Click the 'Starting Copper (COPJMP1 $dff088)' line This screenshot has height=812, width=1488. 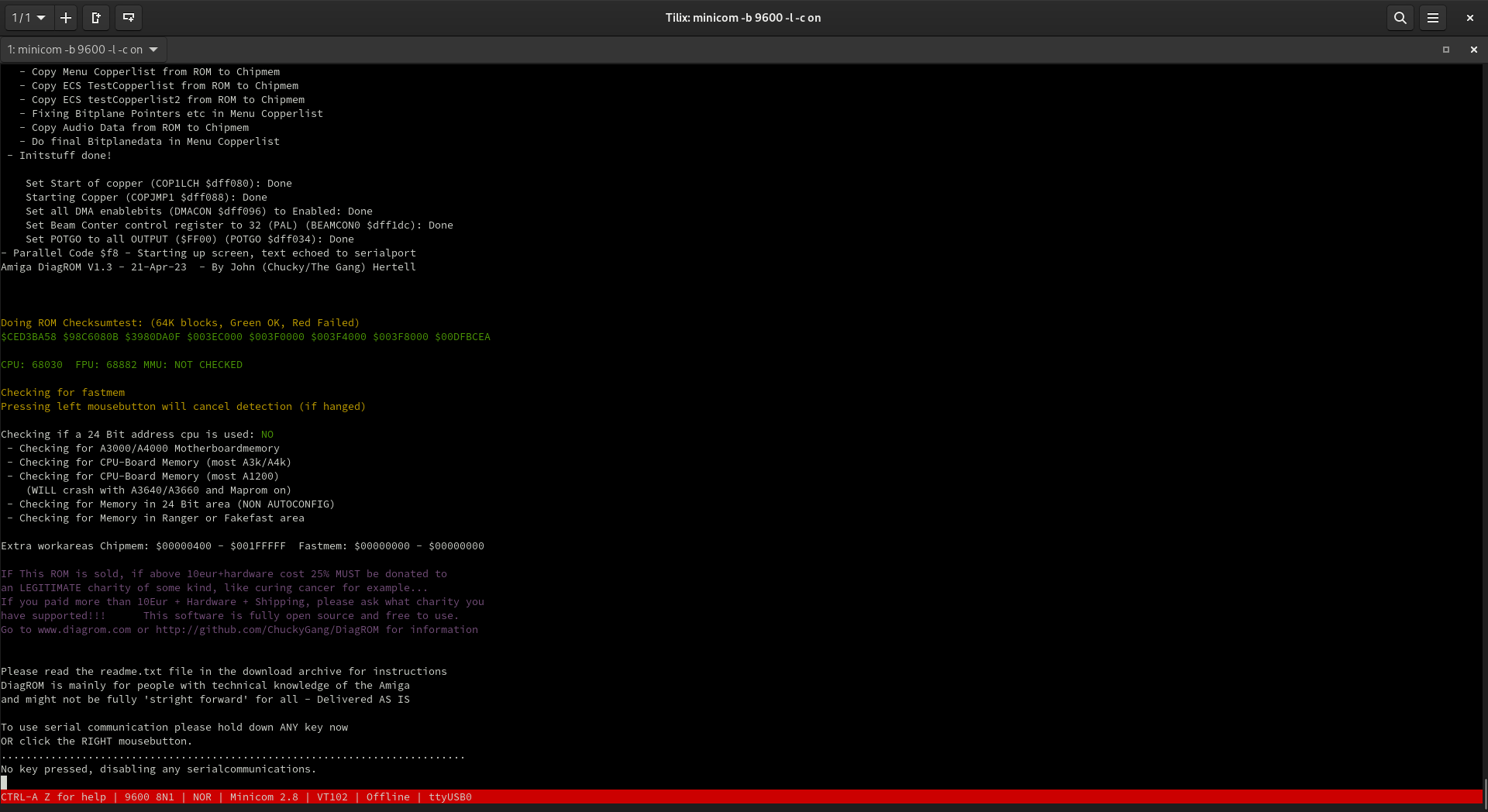point(146,197)
